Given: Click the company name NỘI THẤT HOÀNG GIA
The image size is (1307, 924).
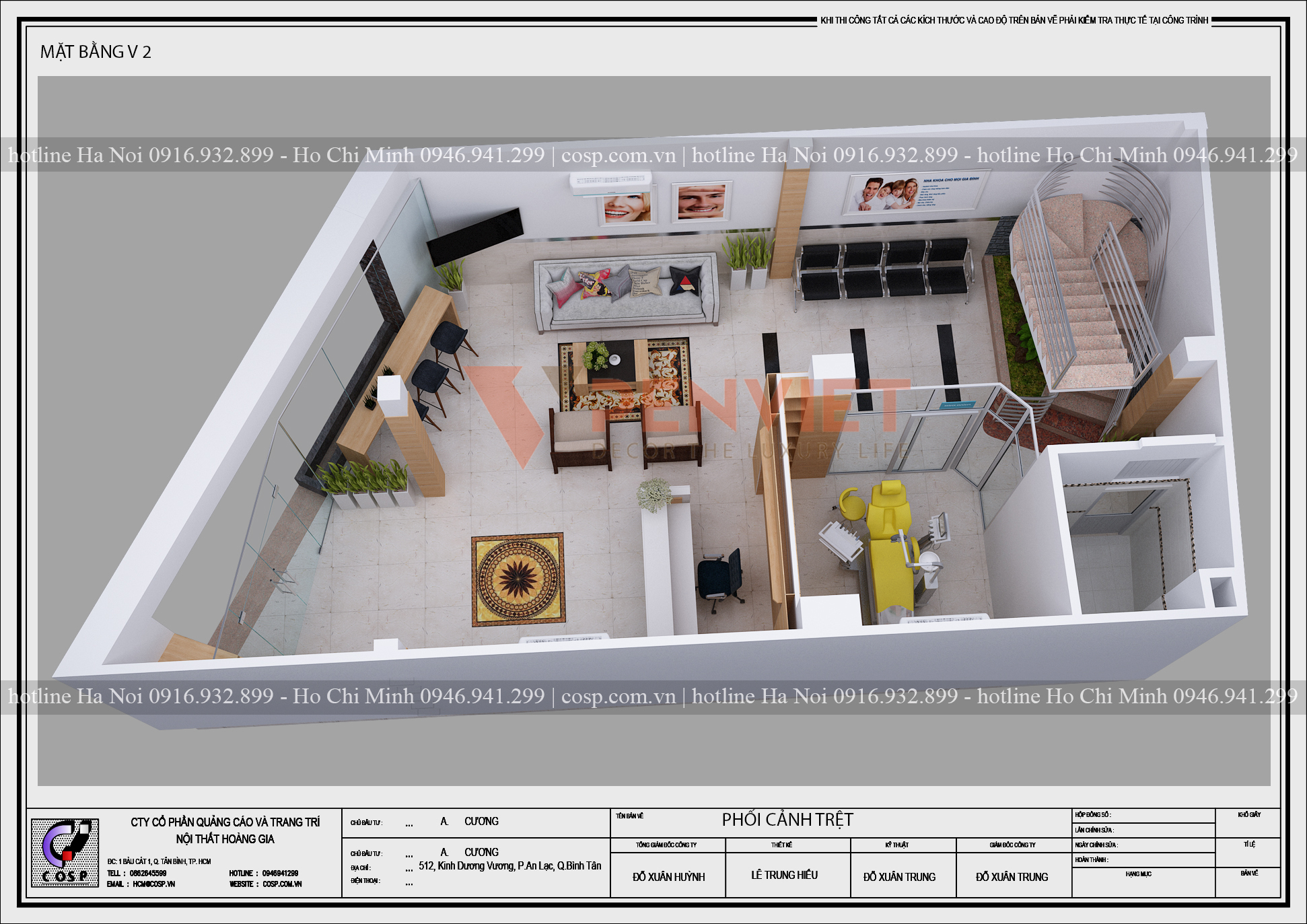Looking at the screenshot, I should 225,839.
